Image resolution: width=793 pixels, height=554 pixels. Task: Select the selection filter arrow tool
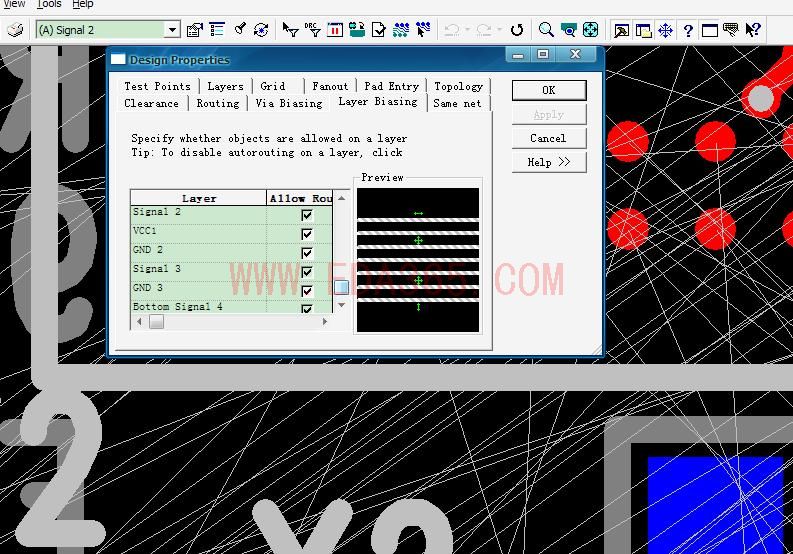point(290,30)
